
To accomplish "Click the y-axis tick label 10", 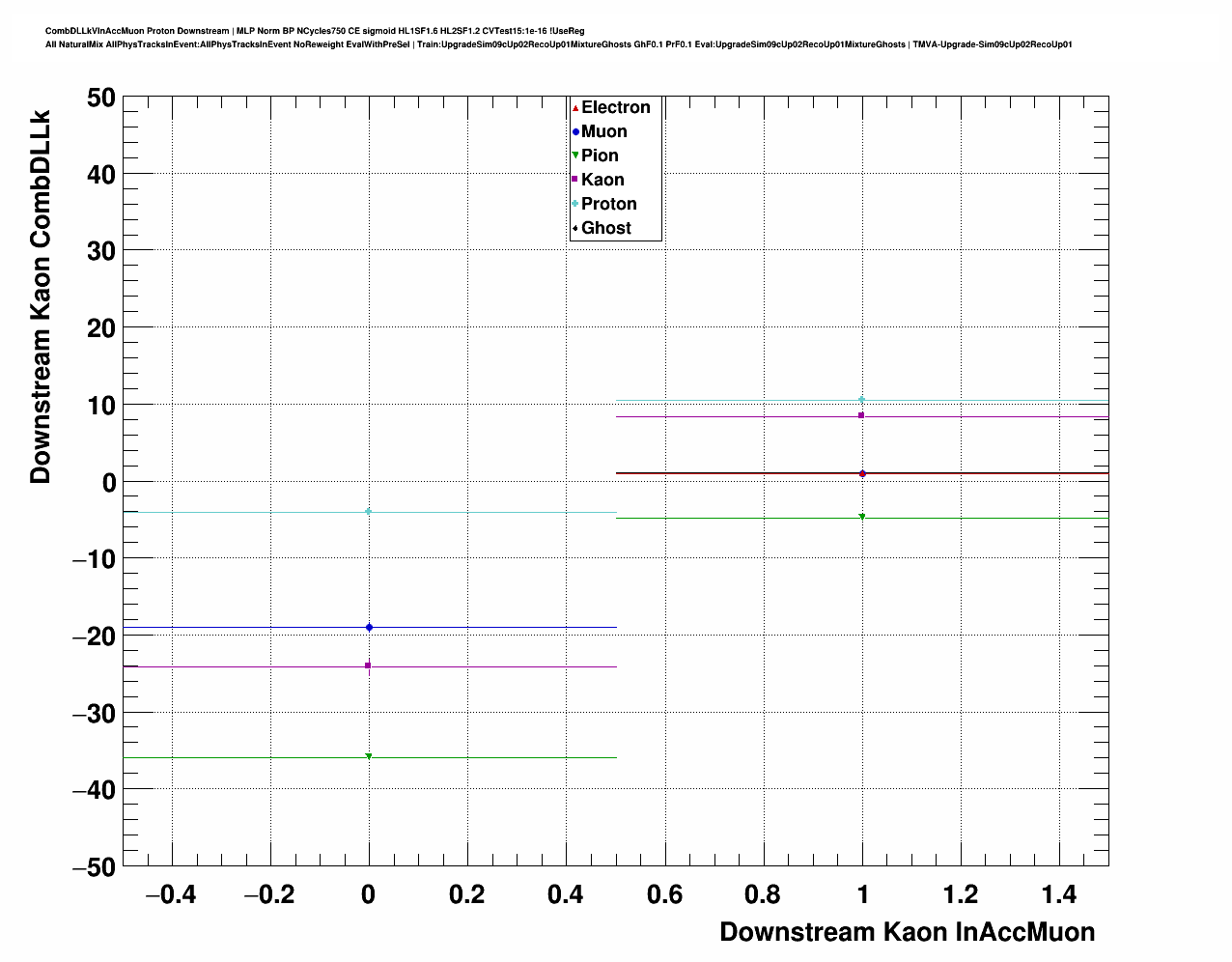I will [103, 405].
